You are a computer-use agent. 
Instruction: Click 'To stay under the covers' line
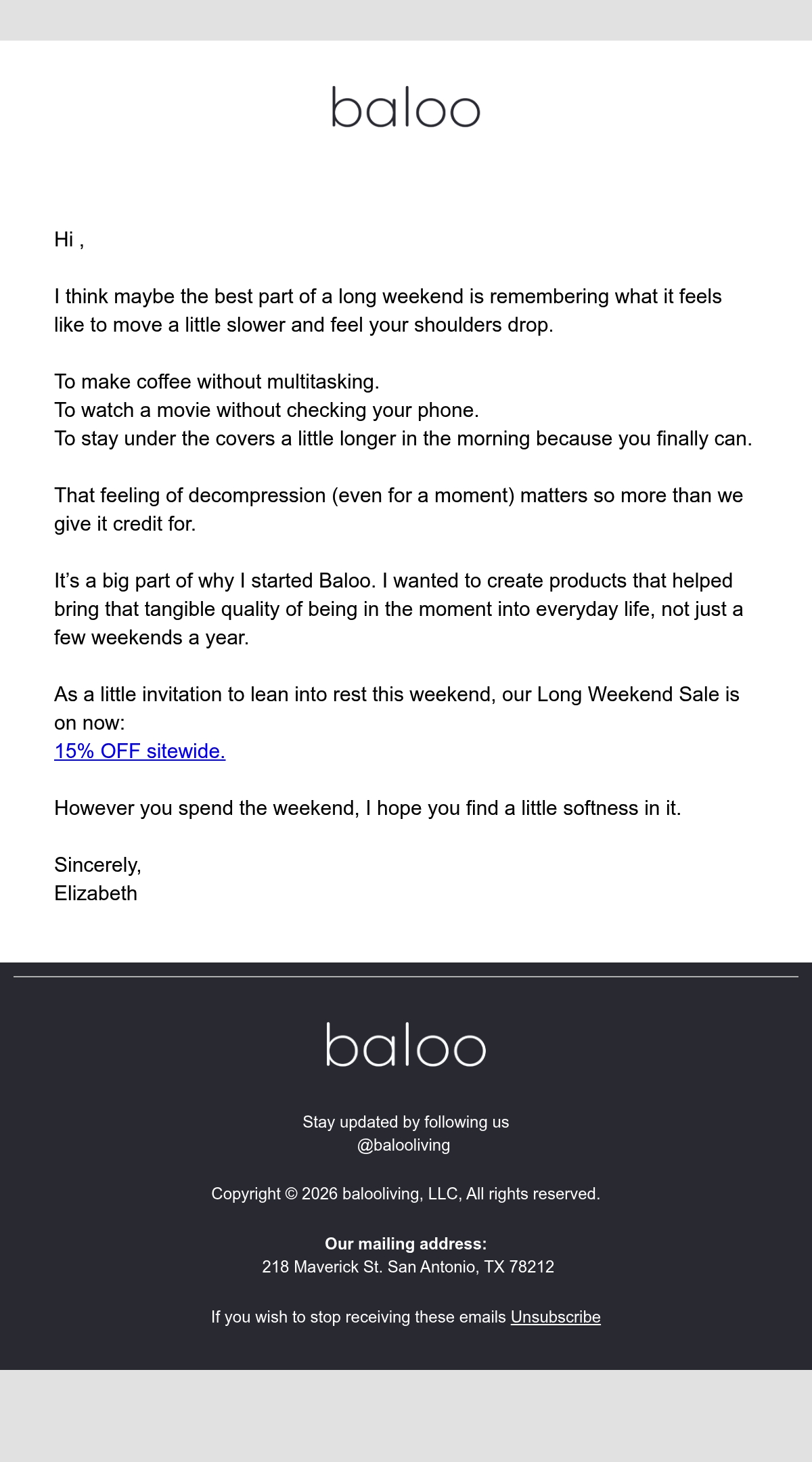403,439
